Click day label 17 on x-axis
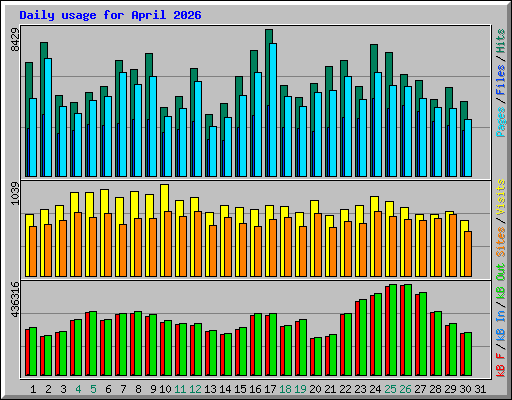This screenshot has height=400, width=512. 270,389
